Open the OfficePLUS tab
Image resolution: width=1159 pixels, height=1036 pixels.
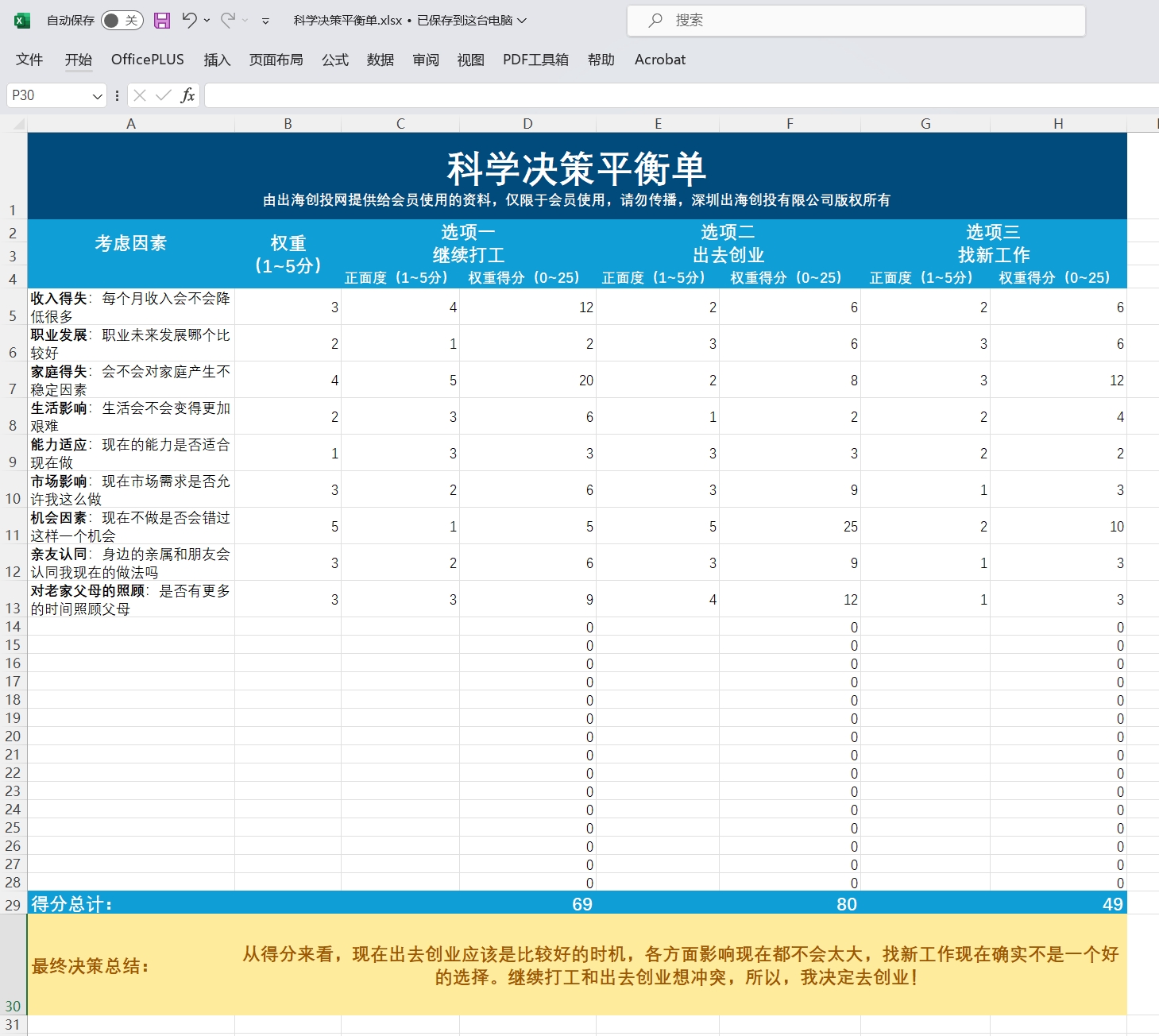pos(148,60)
